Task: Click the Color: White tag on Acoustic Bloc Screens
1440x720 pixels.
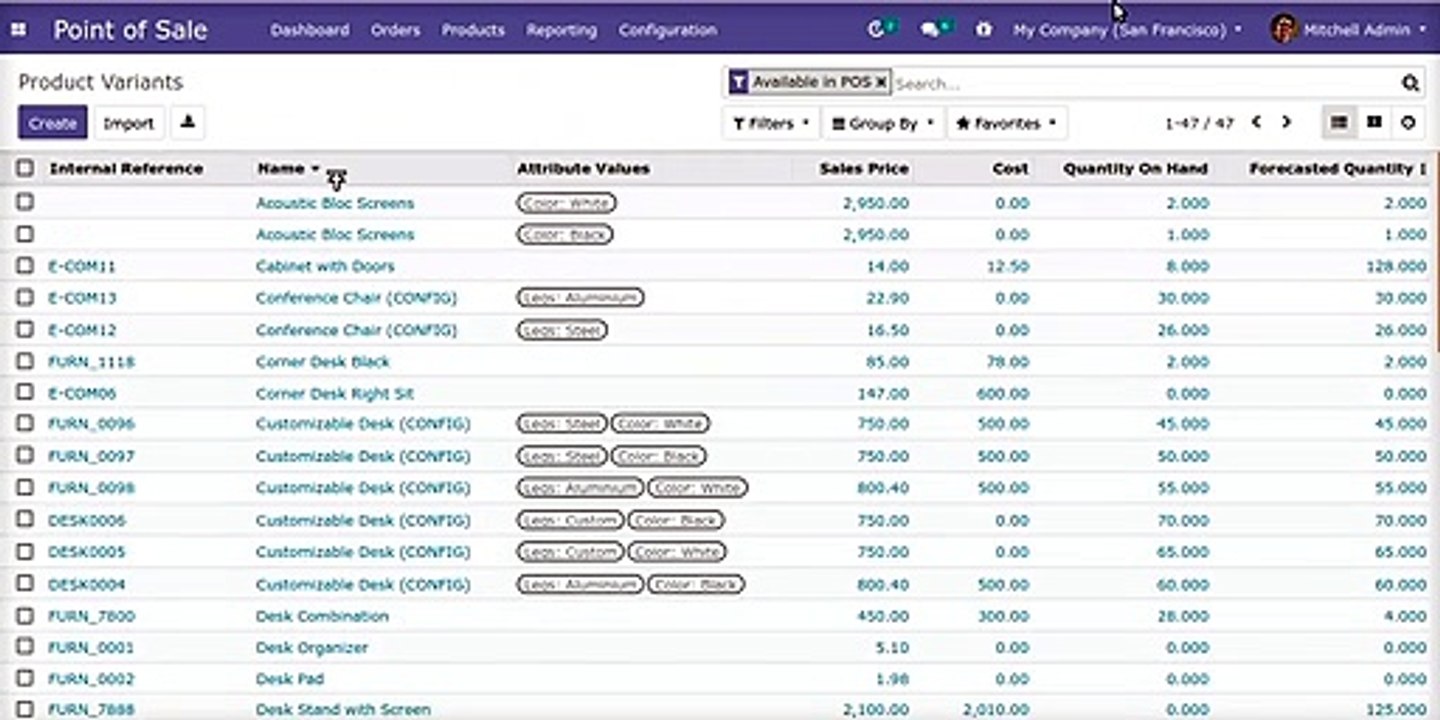Action: coord(566,203)
